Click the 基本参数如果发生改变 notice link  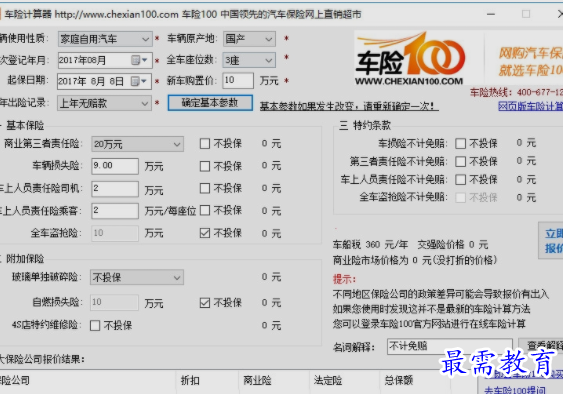(349, 106)
